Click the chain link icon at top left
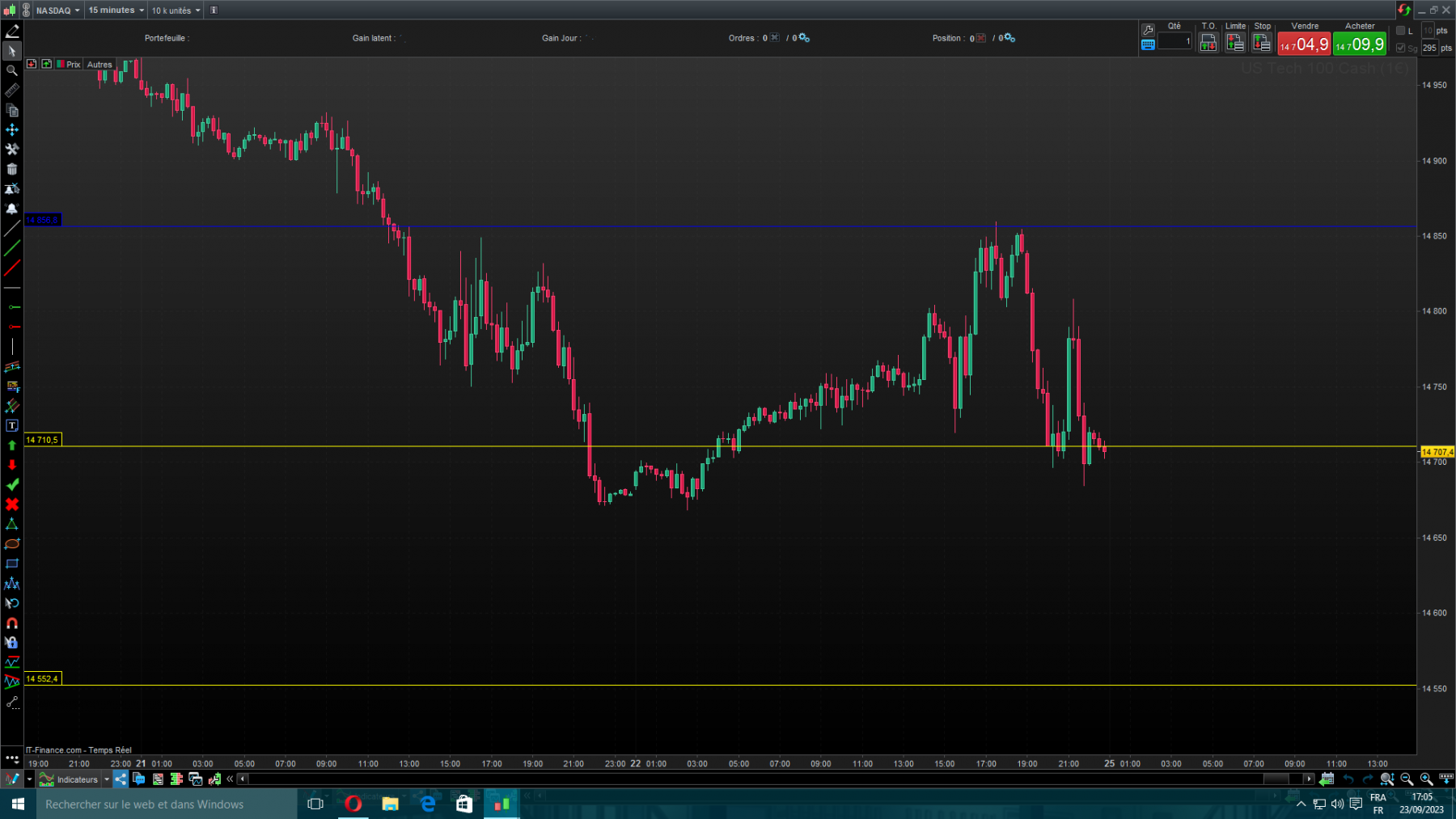 tap(26, 11)
